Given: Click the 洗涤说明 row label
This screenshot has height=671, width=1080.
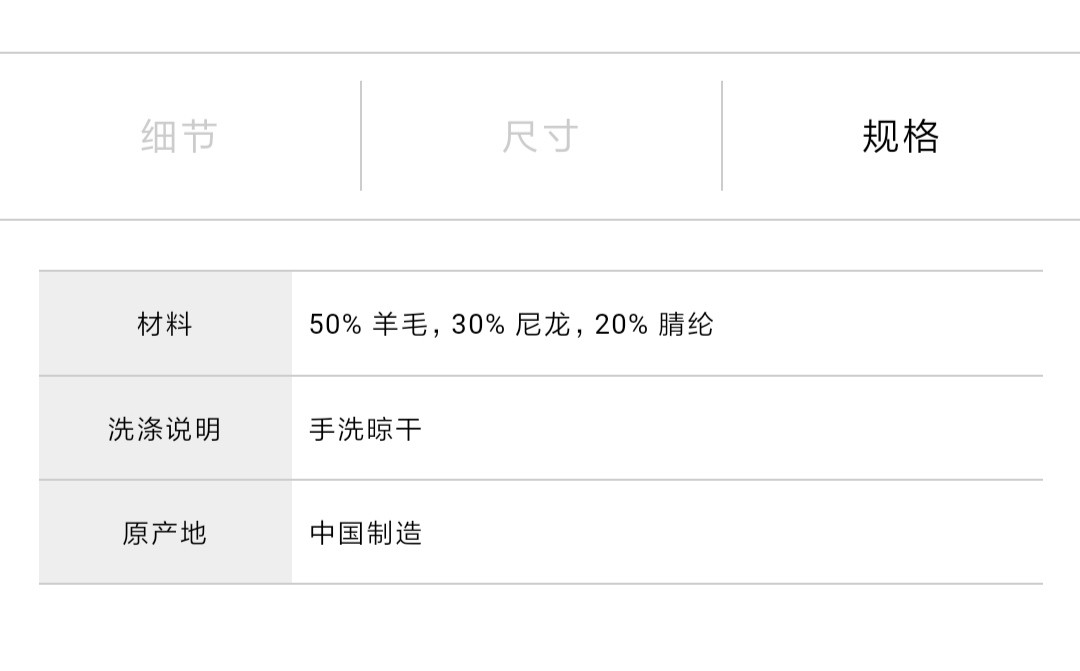Looking at the screenshot, I should click(165, 429).
